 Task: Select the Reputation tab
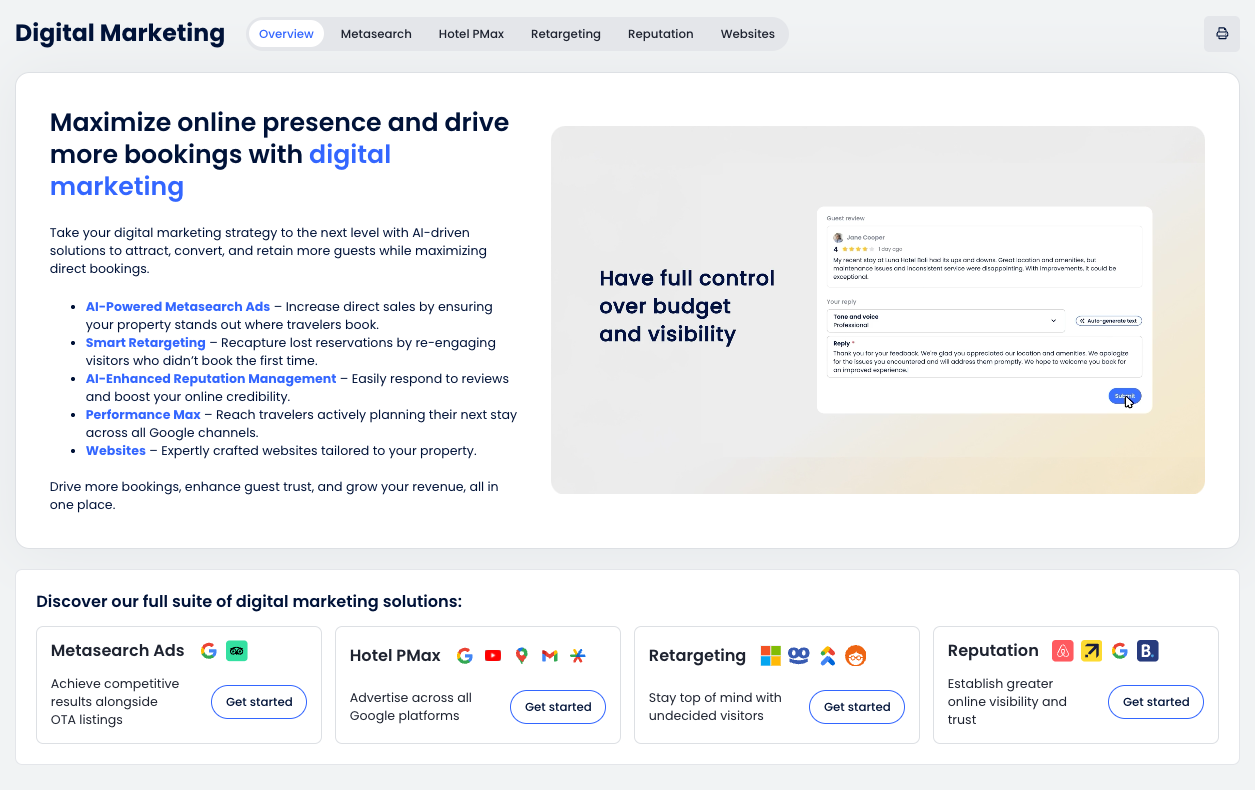click(660, 34)
